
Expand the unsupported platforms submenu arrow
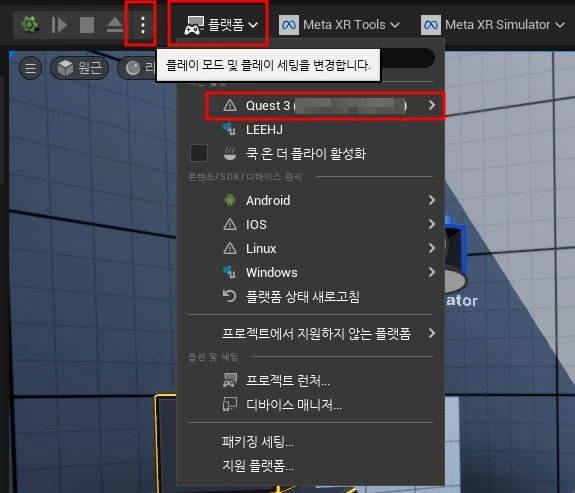tap(432, 333)
